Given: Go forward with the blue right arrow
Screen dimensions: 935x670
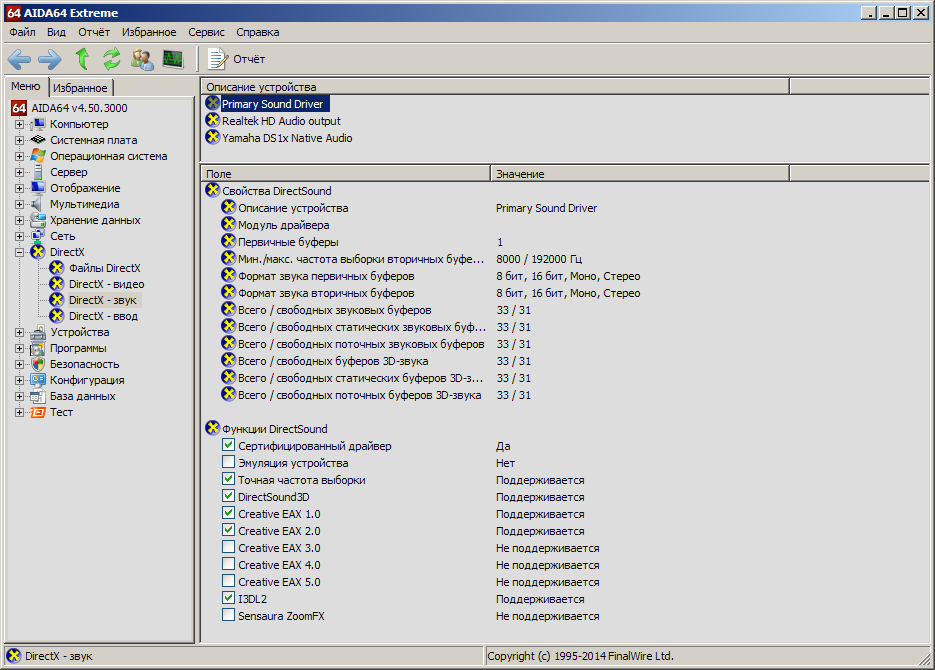Looking at the screenshot, I should coord(49,59).
